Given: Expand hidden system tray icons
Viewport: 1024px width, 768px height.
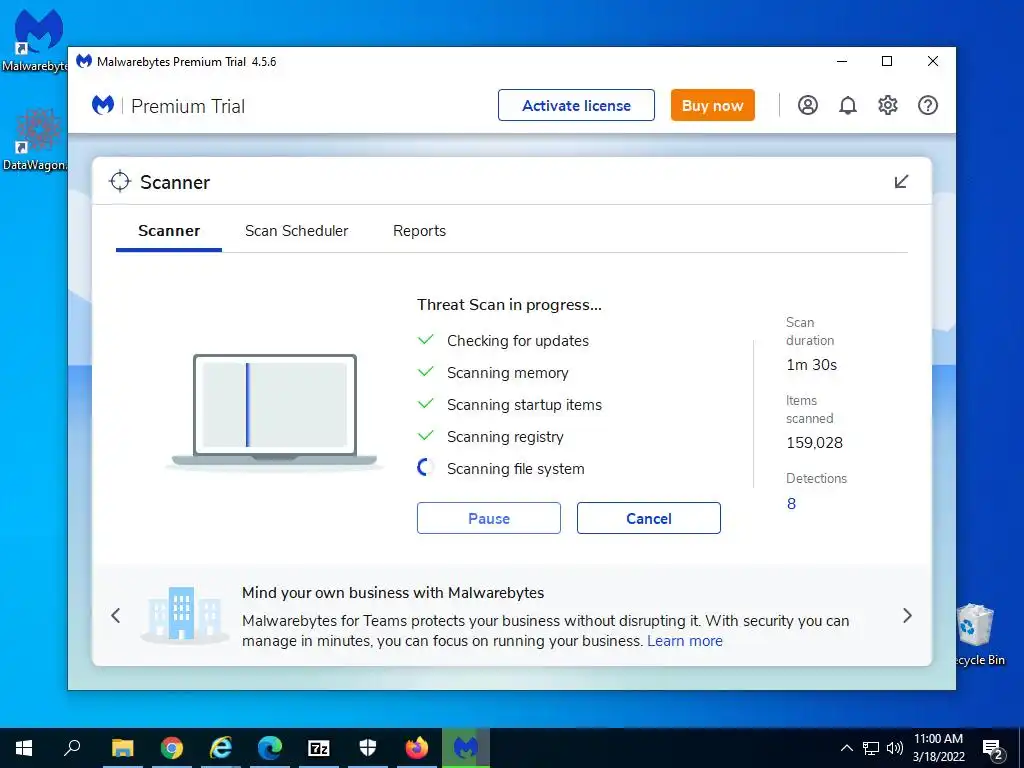Looking at the screenshot, I should coord(846,748).
